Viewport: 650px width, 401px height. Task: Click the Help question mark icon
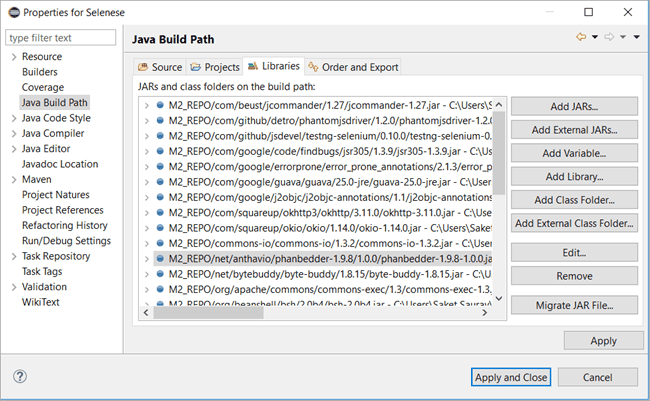click(x=19, y=377)
